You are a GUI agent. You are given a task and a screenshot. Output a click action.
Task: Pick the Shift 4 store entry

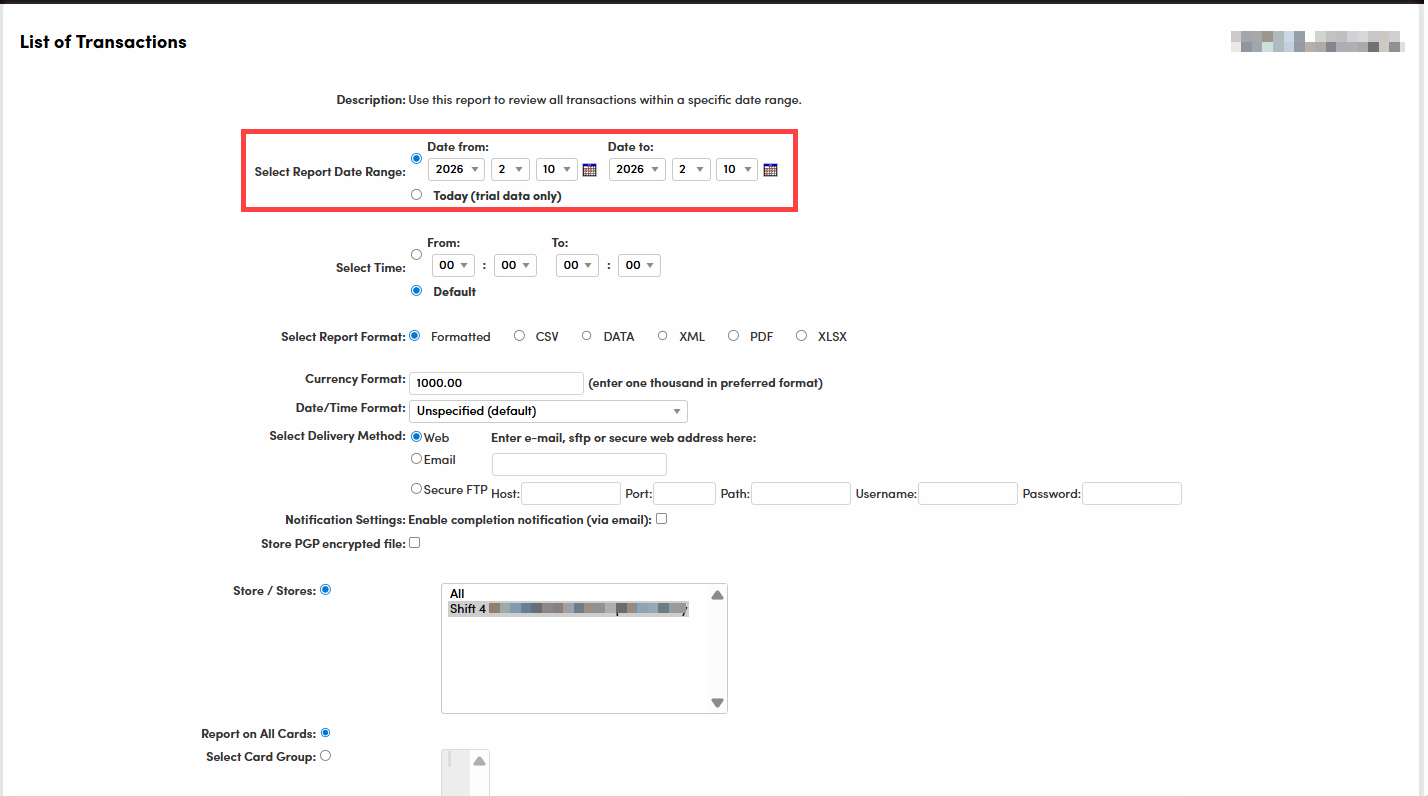click(568, 608)
